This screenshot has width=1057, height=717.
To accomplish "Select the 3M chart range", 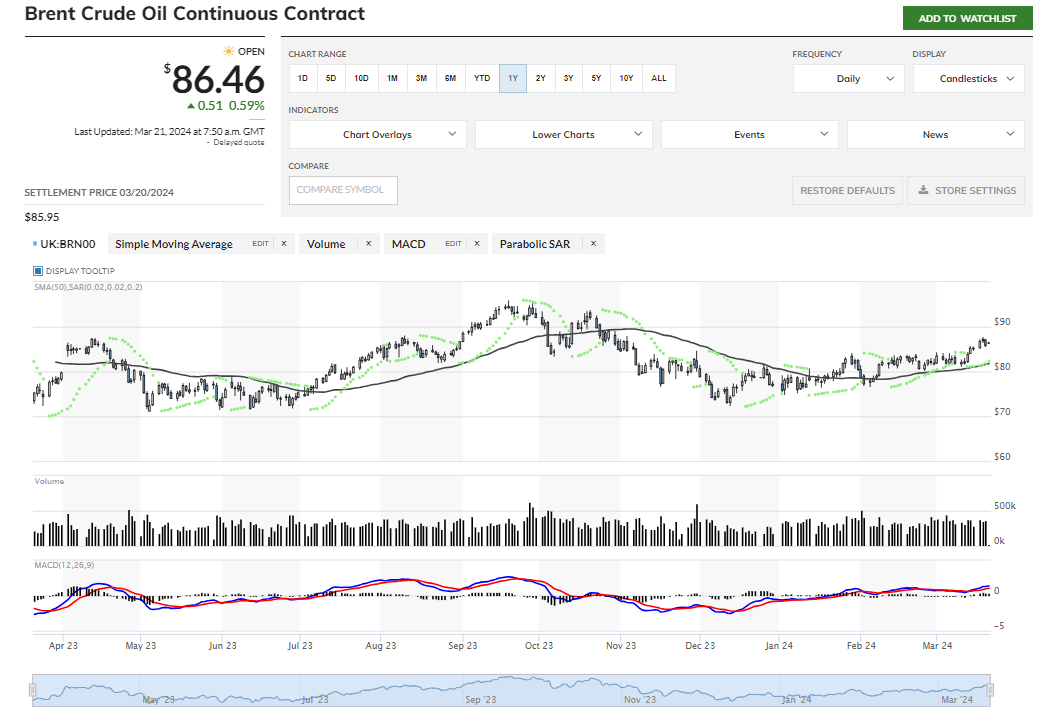I will (421, 78).
